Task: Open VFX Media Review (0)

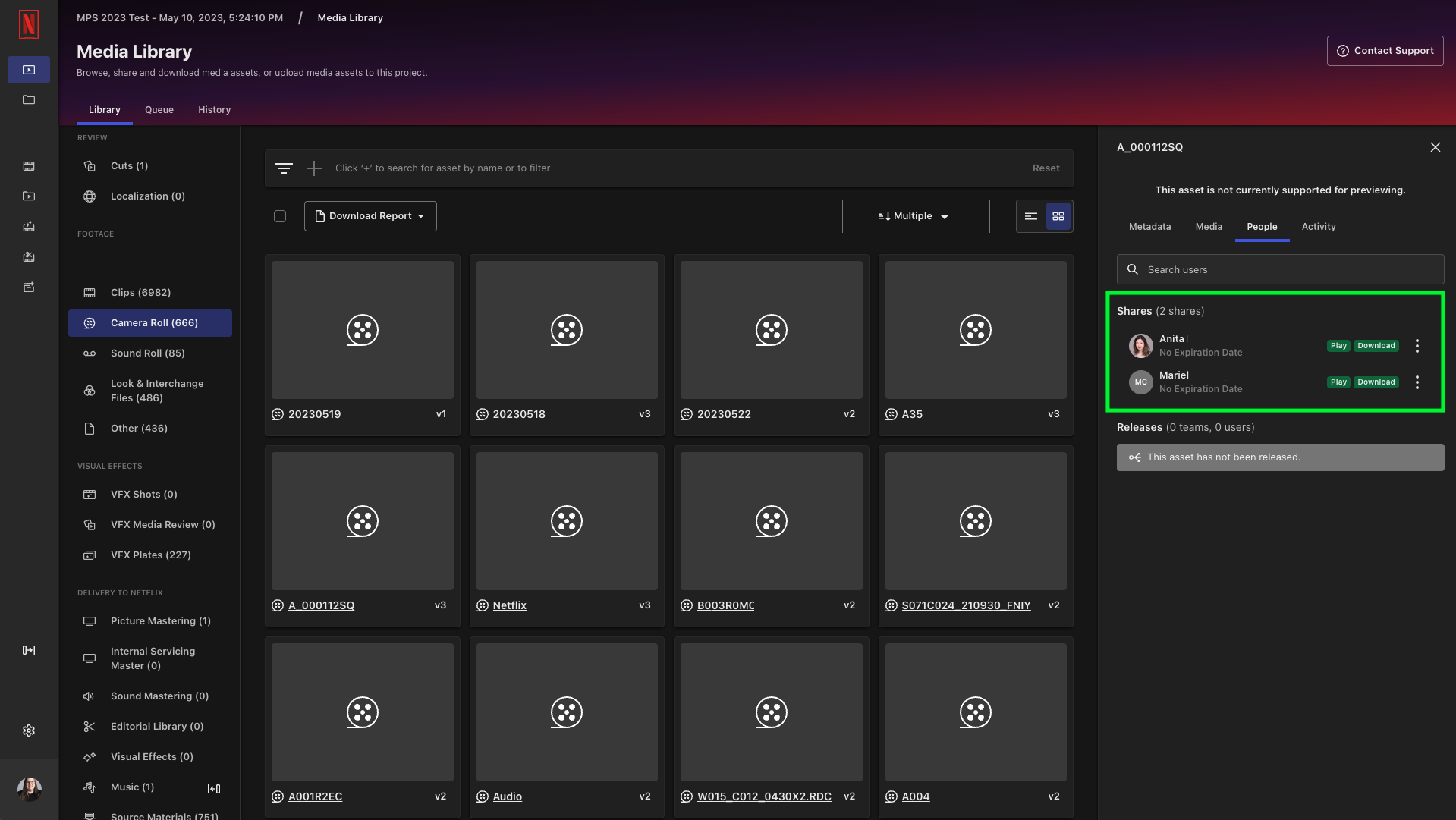Action: click(150, 524)
